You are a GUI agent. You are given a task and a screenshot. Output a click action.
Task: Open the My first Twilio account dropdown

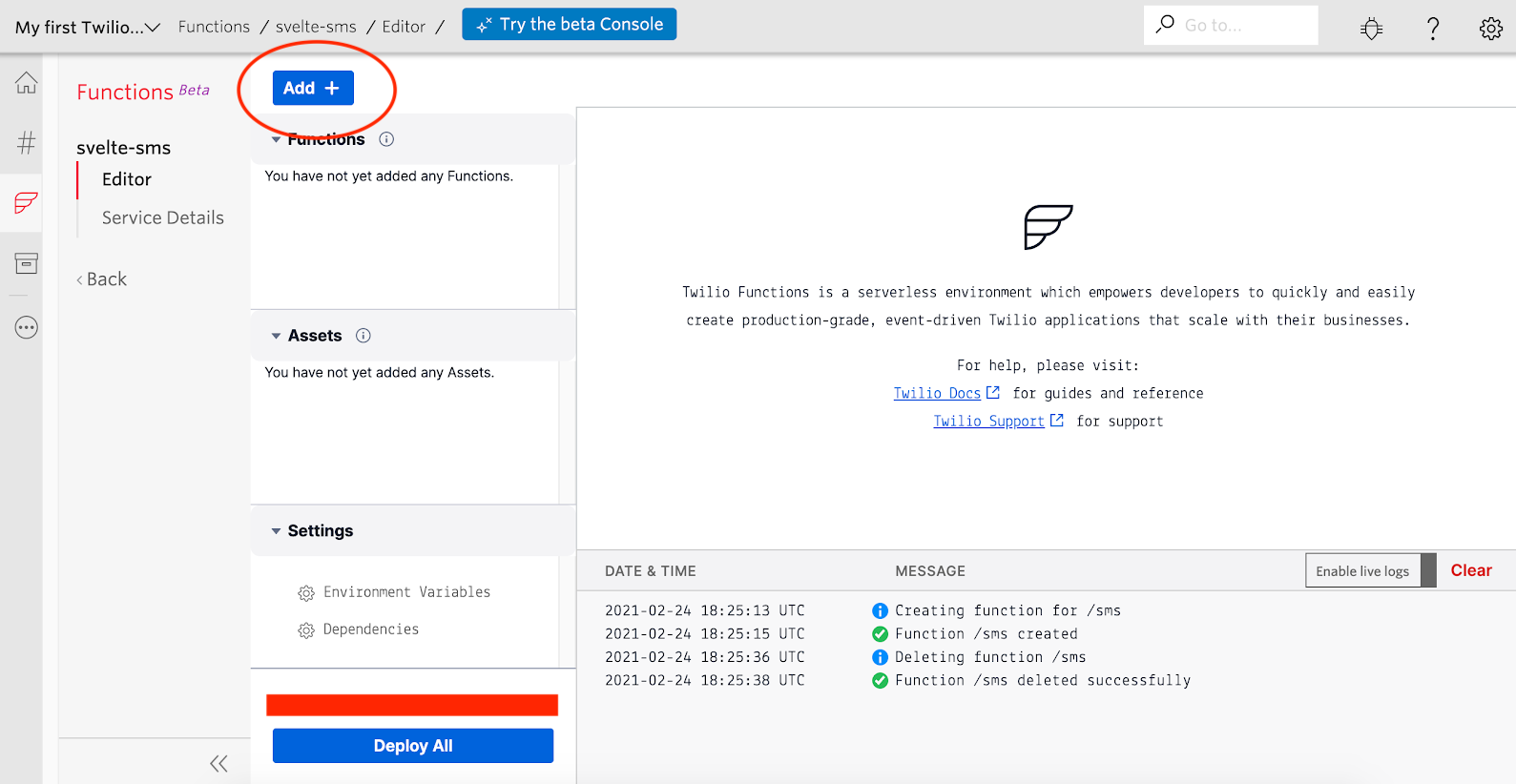point(87,27)
